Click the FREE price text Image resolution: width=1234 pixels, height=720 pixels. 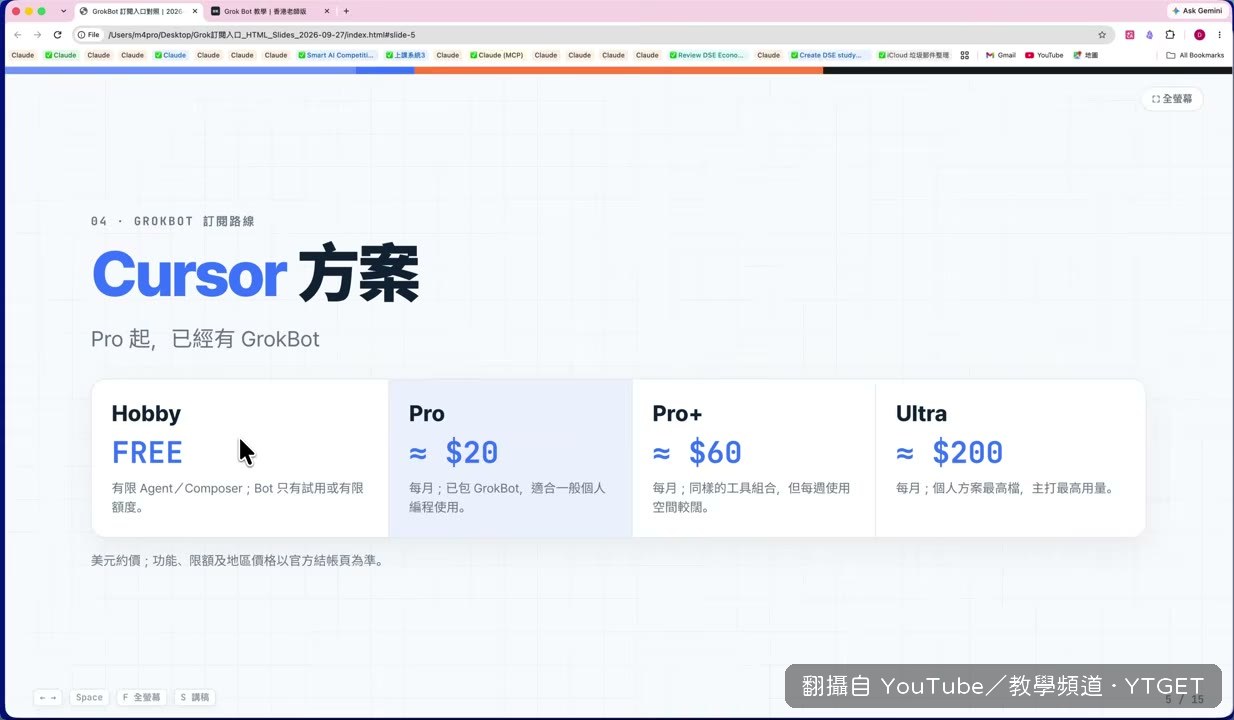click(147, 453)
